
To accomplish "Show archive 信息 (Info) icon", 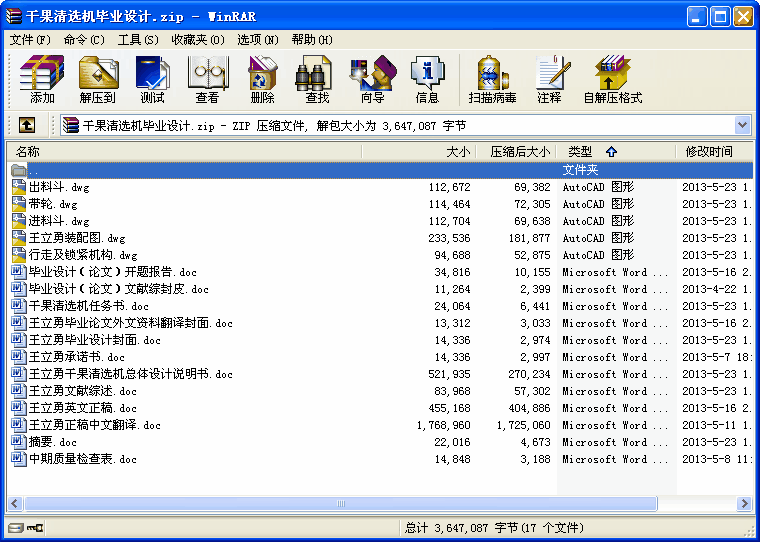I will click(427, 80).
